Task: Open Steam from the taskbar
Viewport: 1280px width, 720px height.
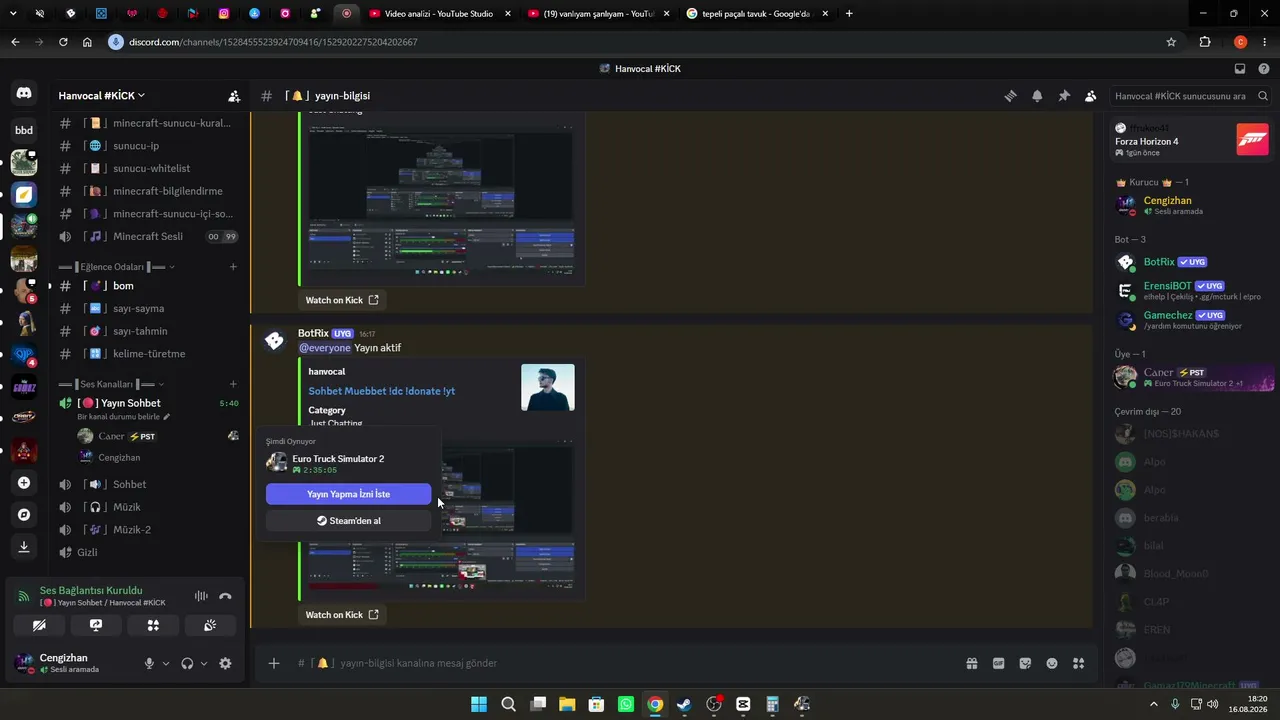Action: point(684,704)
